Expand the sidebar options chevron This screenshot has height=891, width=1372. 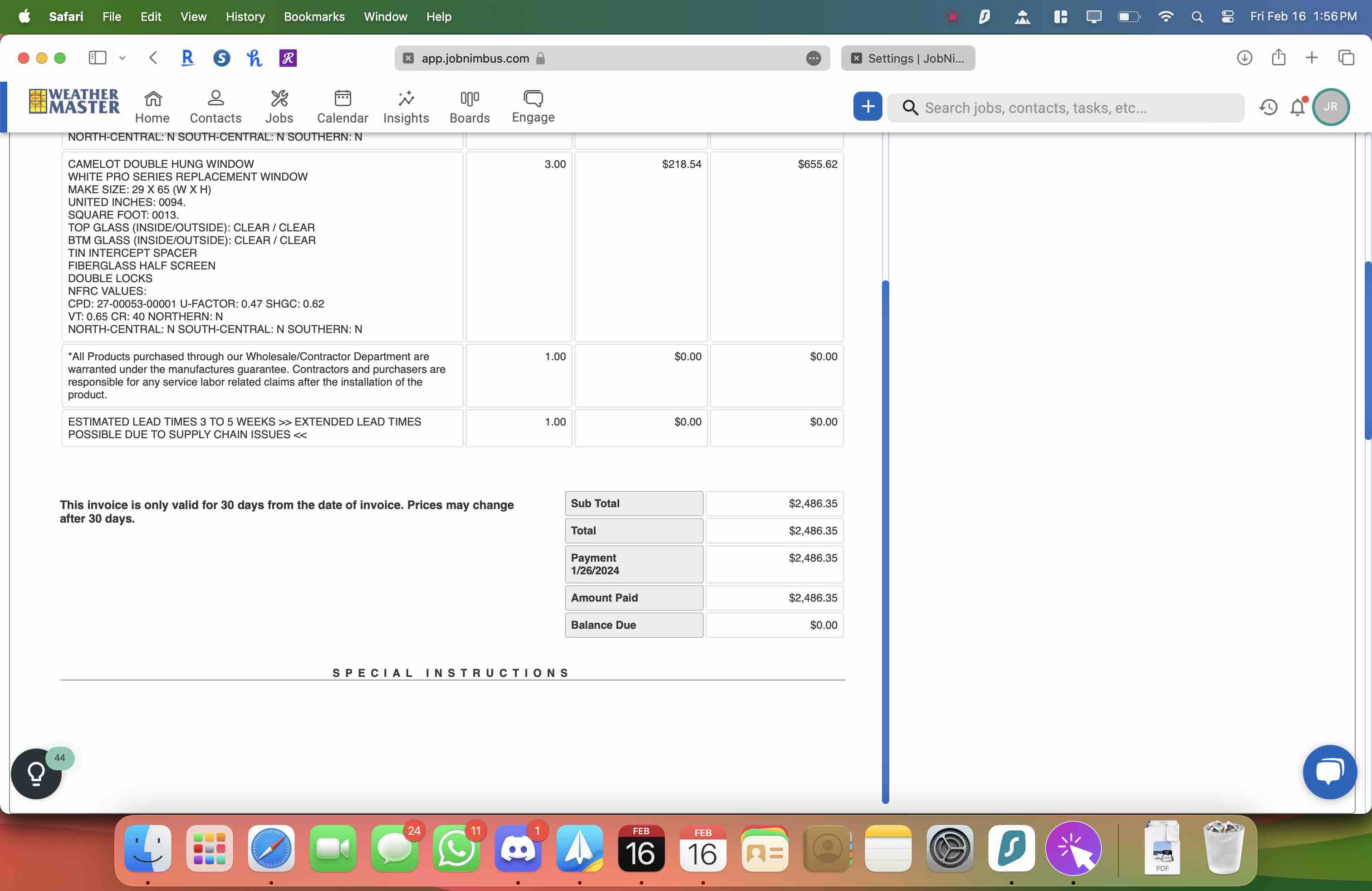click(x=122, y=58)
